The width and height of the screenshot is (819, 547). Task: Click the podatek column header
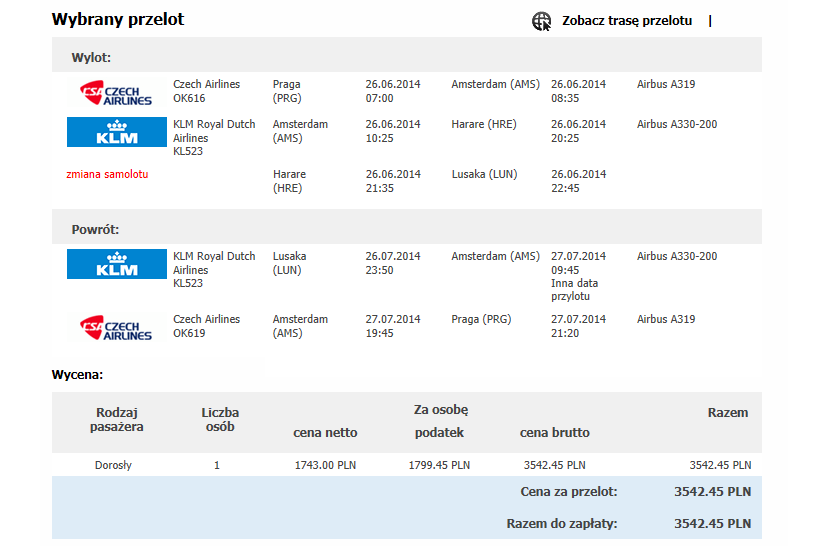pos(439,433)
